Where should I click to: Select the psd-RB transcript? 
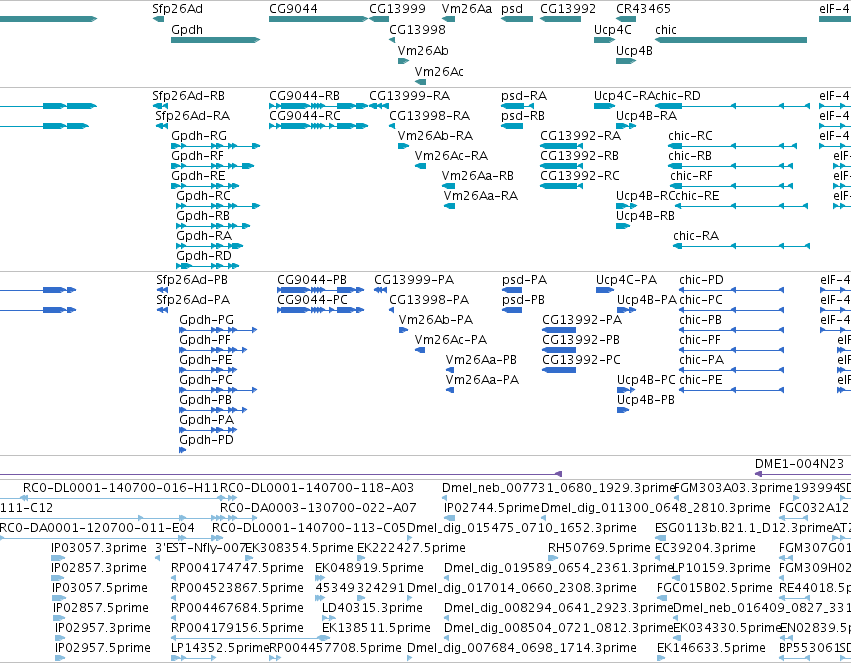pos(512,126)
